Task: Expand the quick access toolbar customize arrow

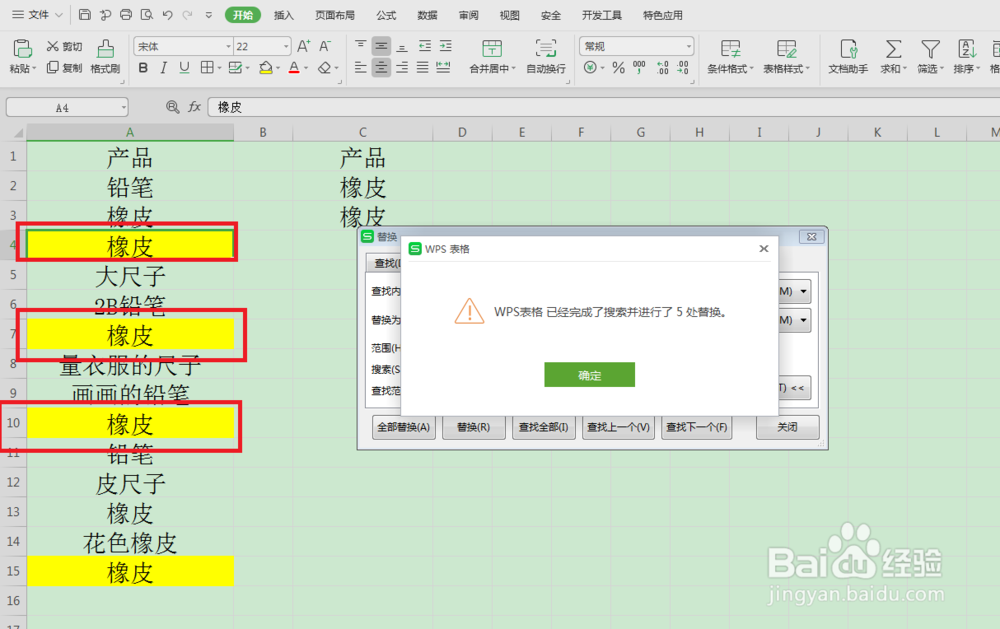Action: tap(209, 15)
